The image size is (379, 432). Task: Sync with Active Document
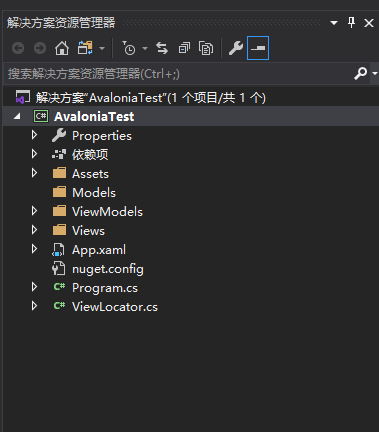pyautogui.click(x=162, y=48)
